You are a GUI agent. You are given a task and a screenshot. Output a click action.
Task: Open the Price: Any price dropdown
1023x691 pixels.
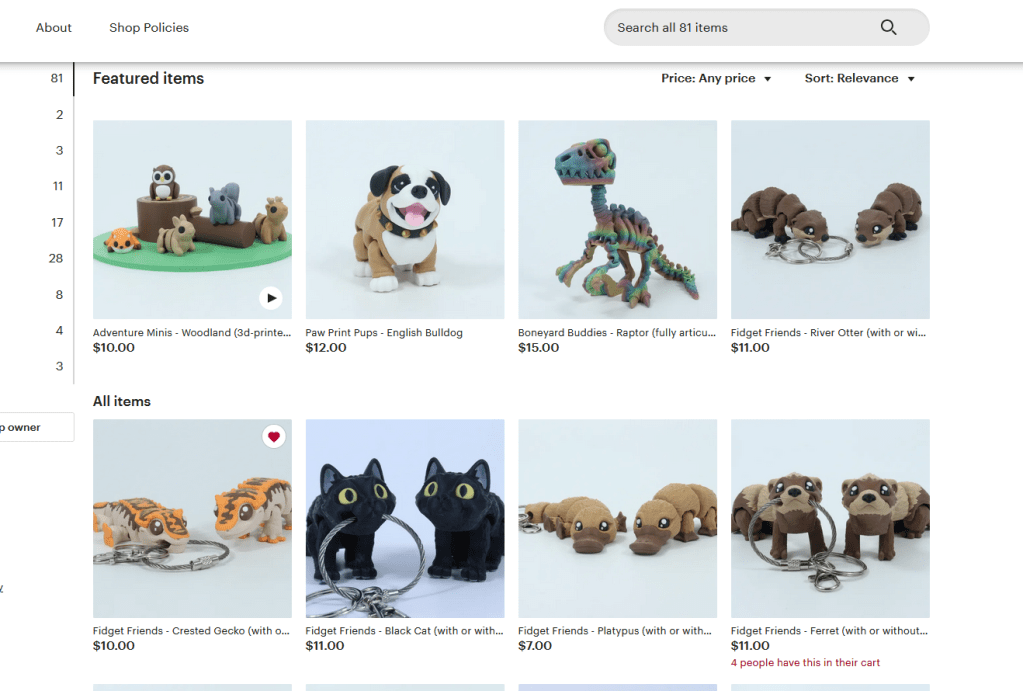tap(716, 79)
